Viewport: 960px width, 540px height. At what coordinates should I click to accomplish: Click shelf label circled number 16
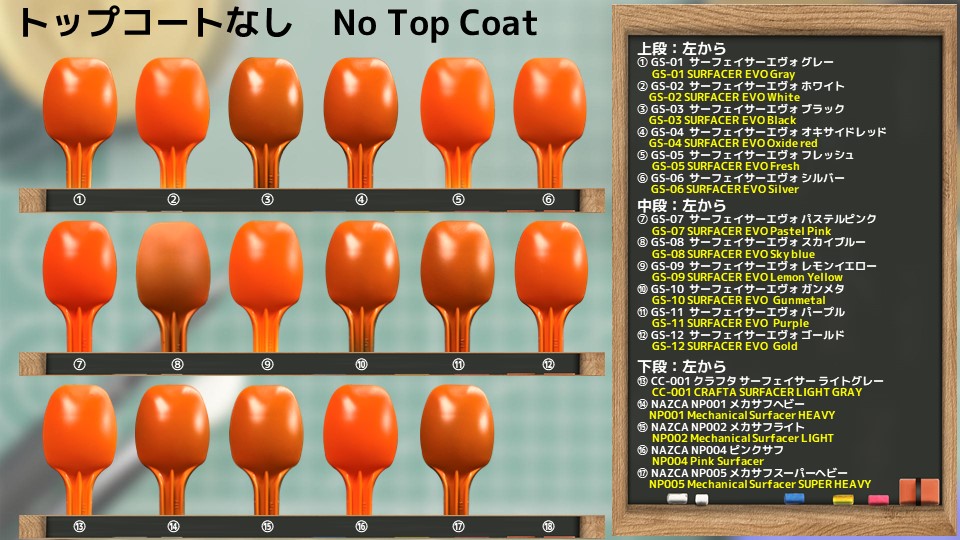361,527
